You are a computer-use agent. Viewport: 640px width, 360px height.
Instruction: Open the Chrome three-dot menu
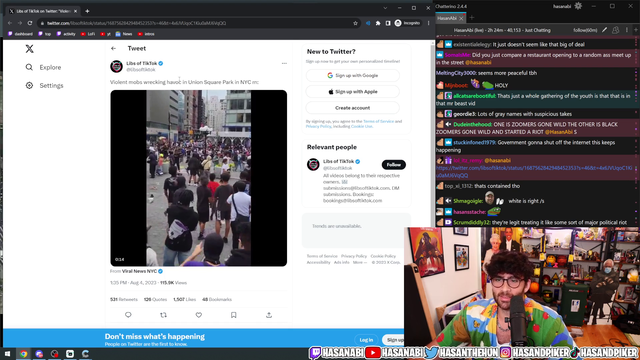coord(428,23)
